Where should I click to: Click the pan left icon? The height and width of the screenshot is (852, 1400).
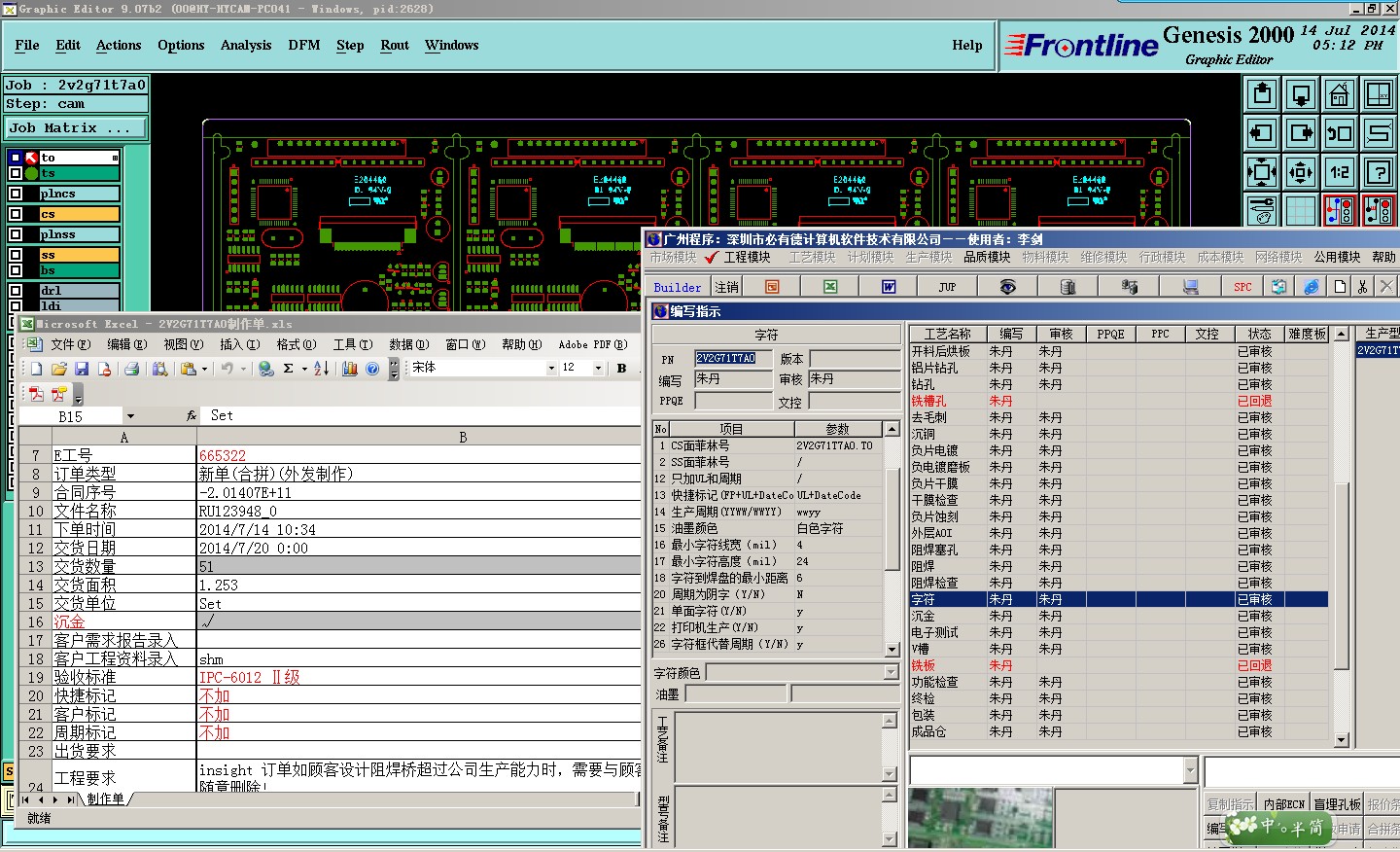(x=1262, y=133)
